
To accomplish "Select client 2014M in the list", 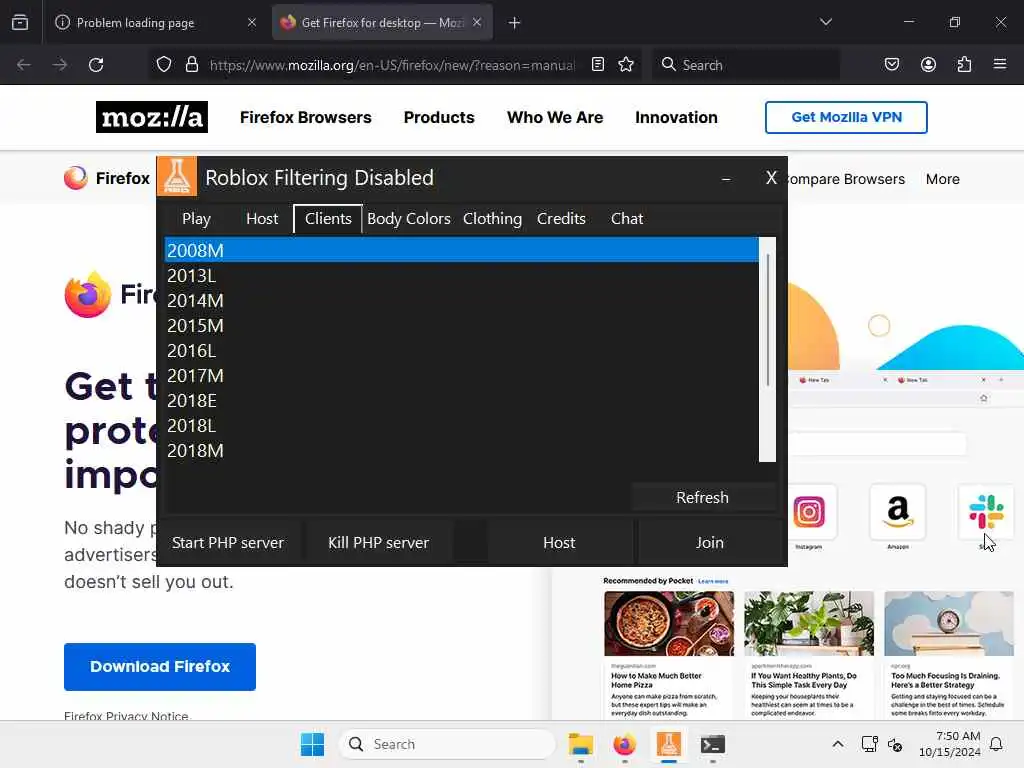I will tap(462, 300).
